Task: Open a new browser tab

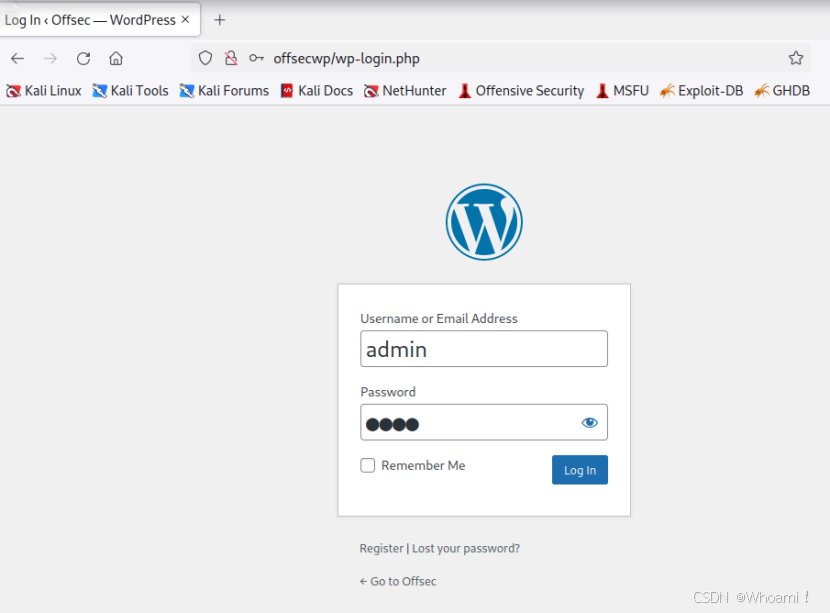Action: [219, 20]
